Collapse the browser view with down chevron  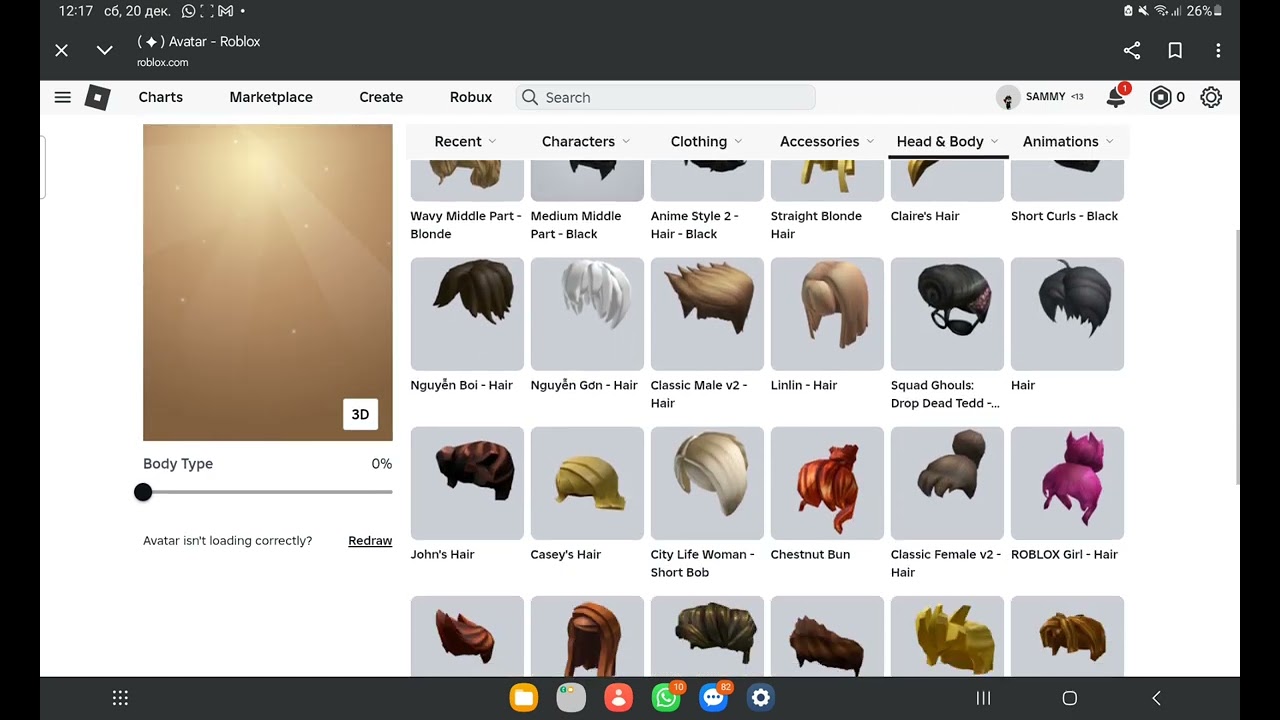tap(104, 50)
